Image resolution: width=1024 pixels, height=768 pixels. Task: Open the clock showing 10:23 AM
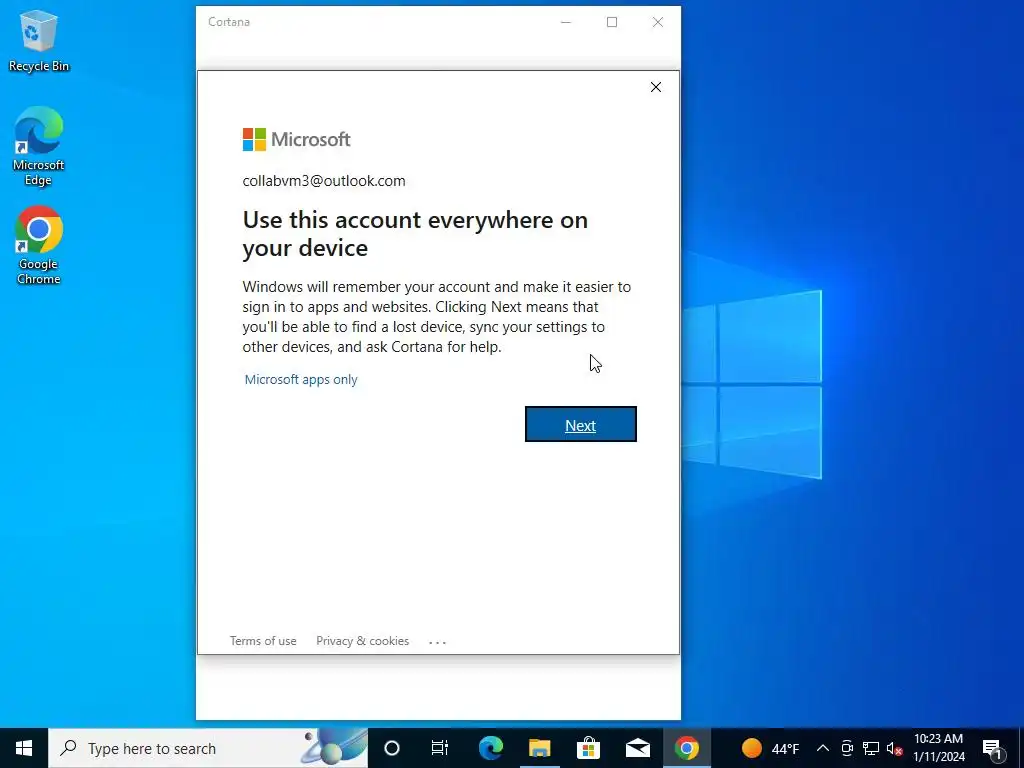tap(938, 748)
